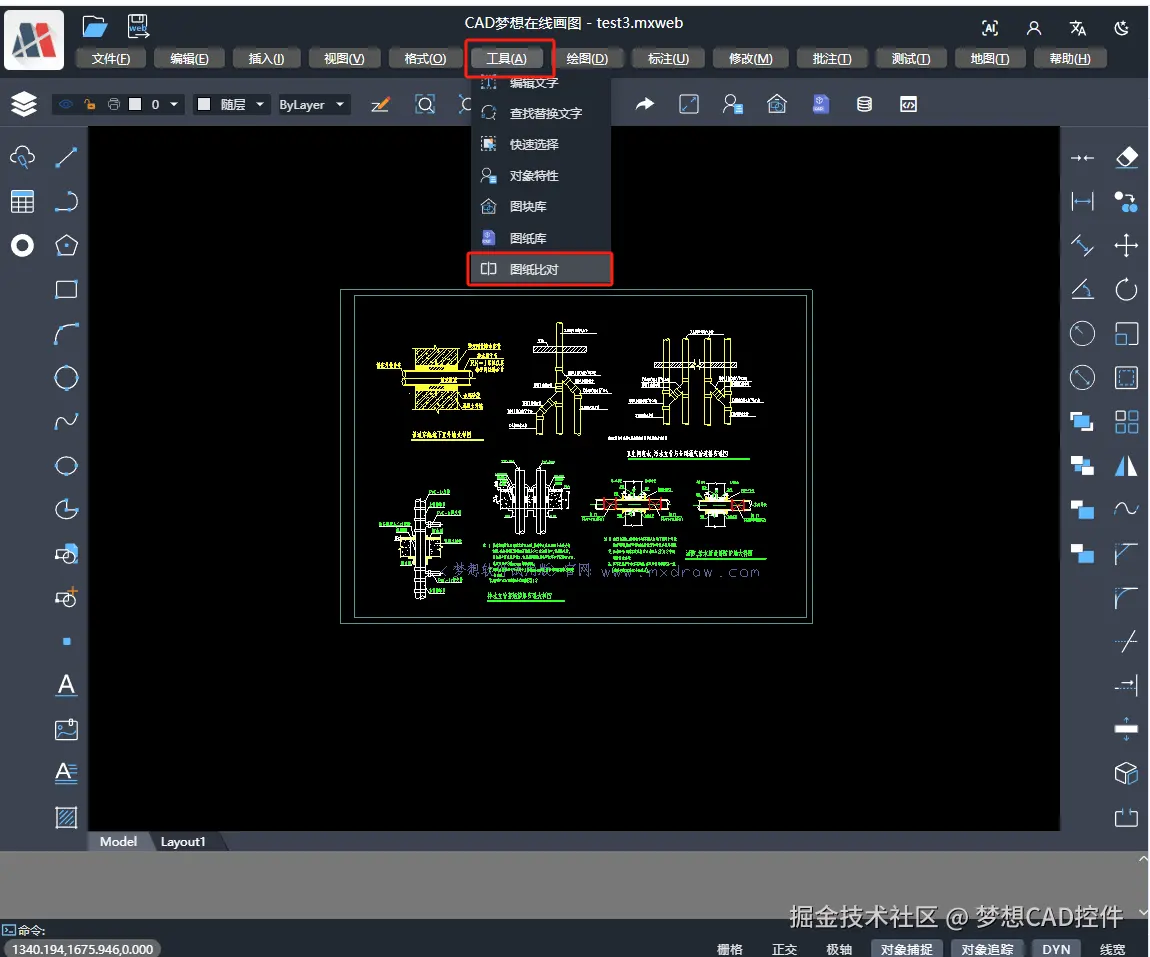Image resolution: width=1150 pixels, height=957 pixels.
Task: Click the layer color white swatch
Action: click(x=135, y=104)
